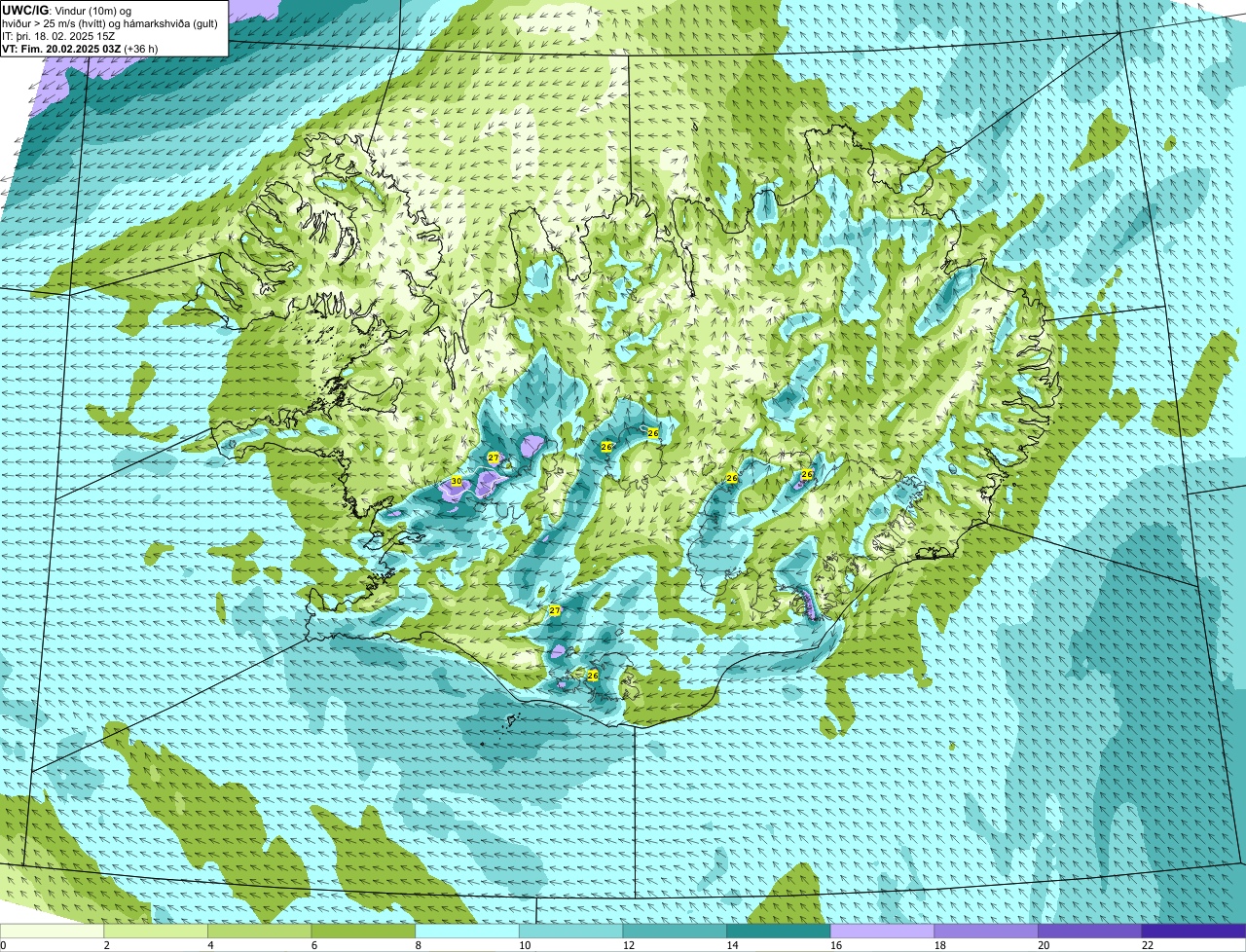Select the 6–8 m/s olive green swatch

[363, 931]
